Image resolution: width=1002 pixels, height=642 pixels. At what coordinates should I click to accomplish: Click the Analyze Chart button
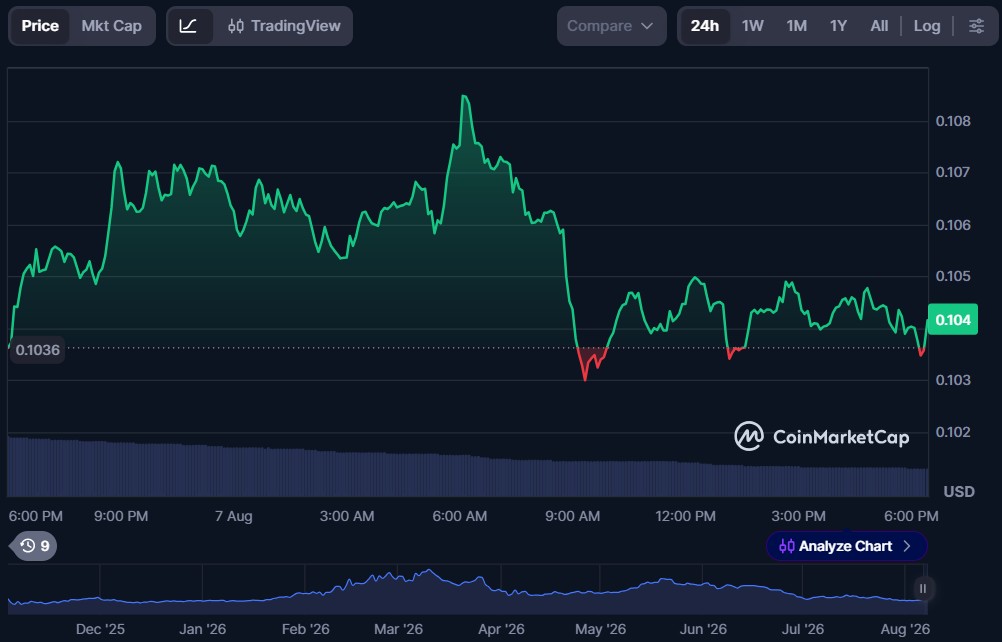846,546
